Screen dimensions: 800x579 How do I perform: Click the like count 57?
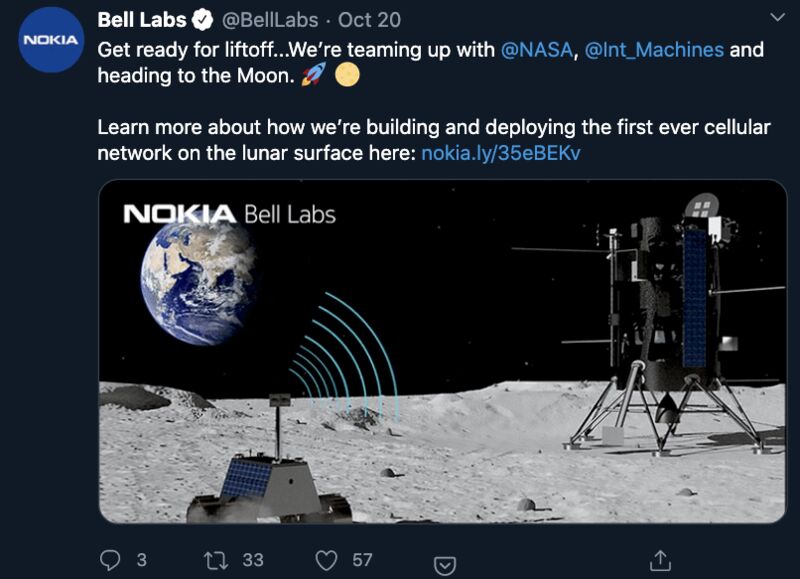click(362, 560)
